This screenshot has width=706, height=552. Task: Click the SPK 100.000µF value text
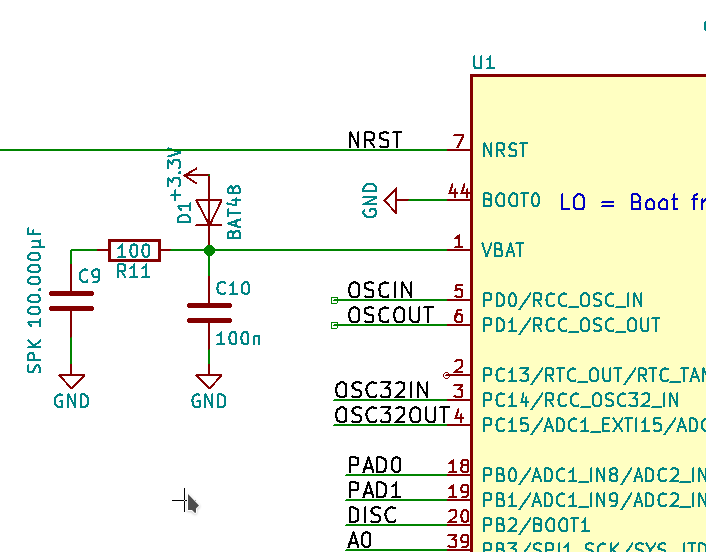tap(35, 300)
